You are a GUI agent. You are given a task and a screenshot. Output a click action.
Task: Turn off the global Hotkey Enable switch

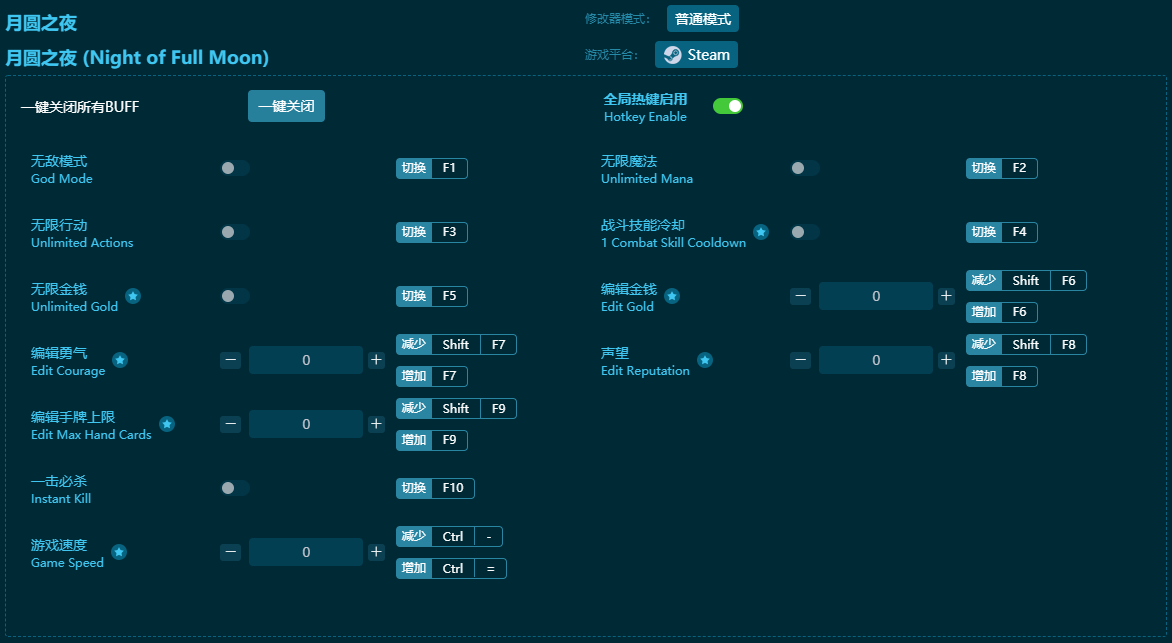[x=728, y=106]
